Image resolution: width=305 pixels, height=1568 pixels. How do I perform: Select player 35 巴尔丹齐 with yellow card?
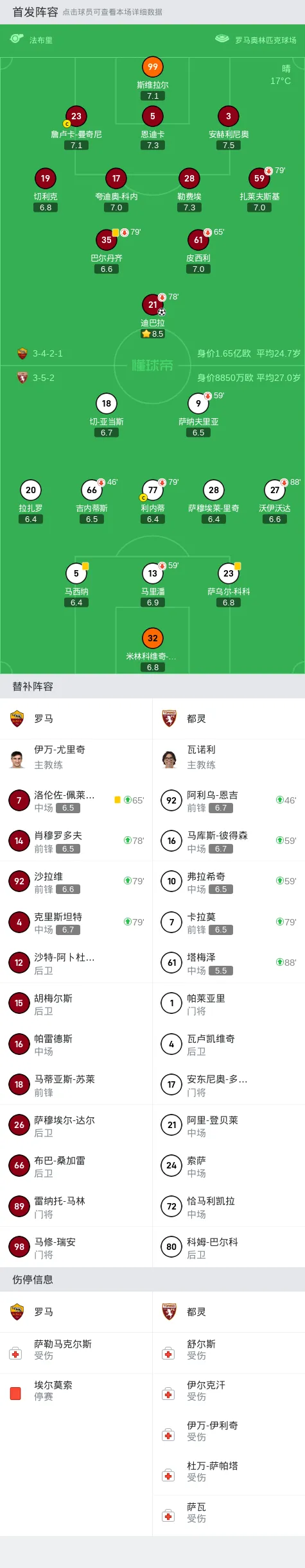pyautogui.click(x=107, y=240)
